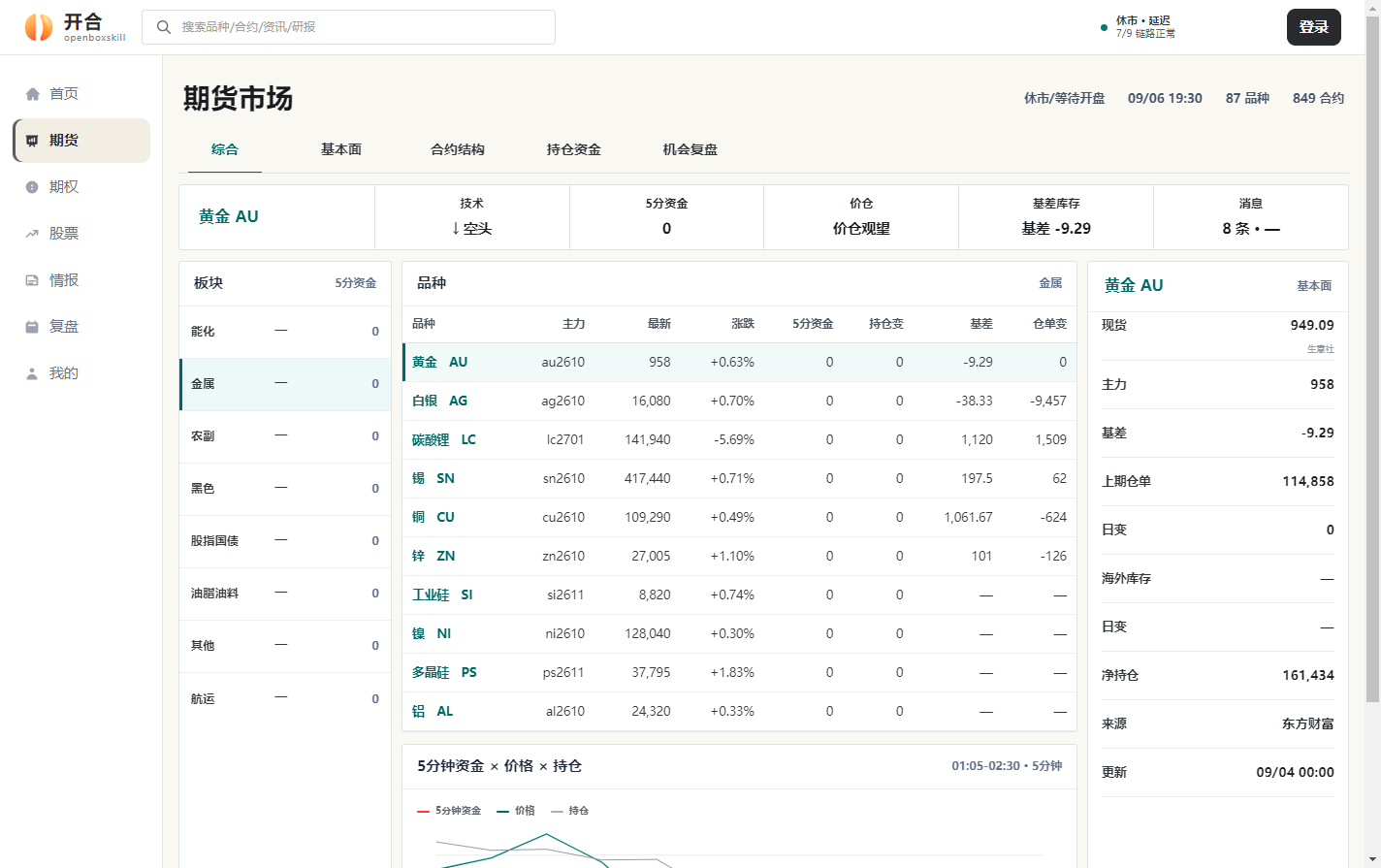Open the 锌 ZN product link
This screenshot has width=1381, height=868.
tap(434, 556)
